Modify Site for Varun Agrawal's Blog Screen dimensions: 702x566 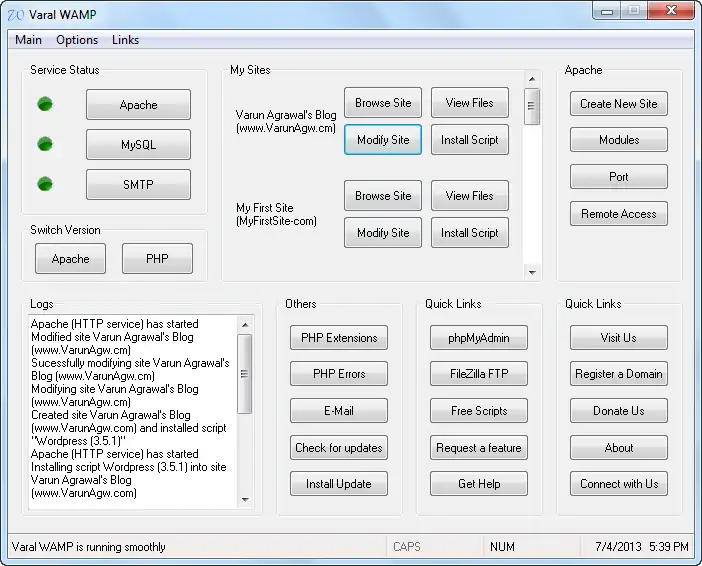coord(383,140)
